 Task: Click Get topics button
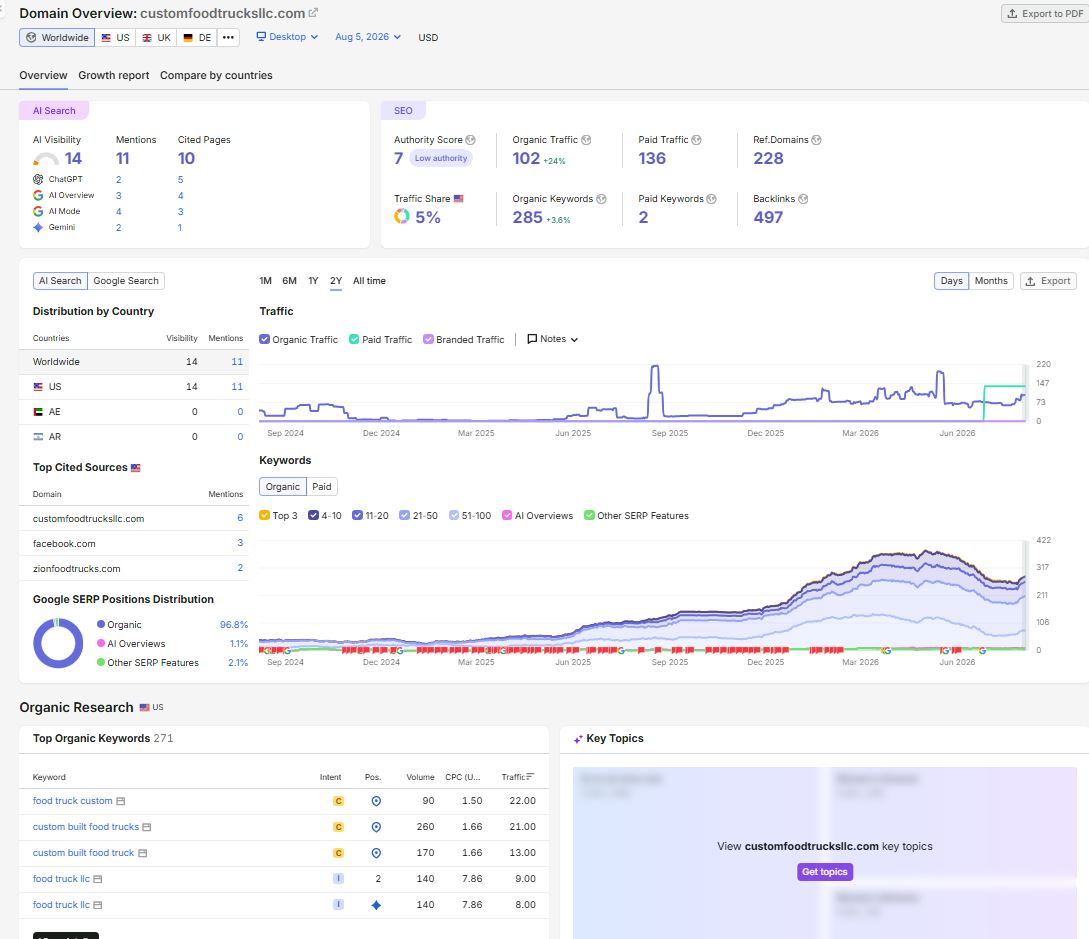(x=824, y=872)
